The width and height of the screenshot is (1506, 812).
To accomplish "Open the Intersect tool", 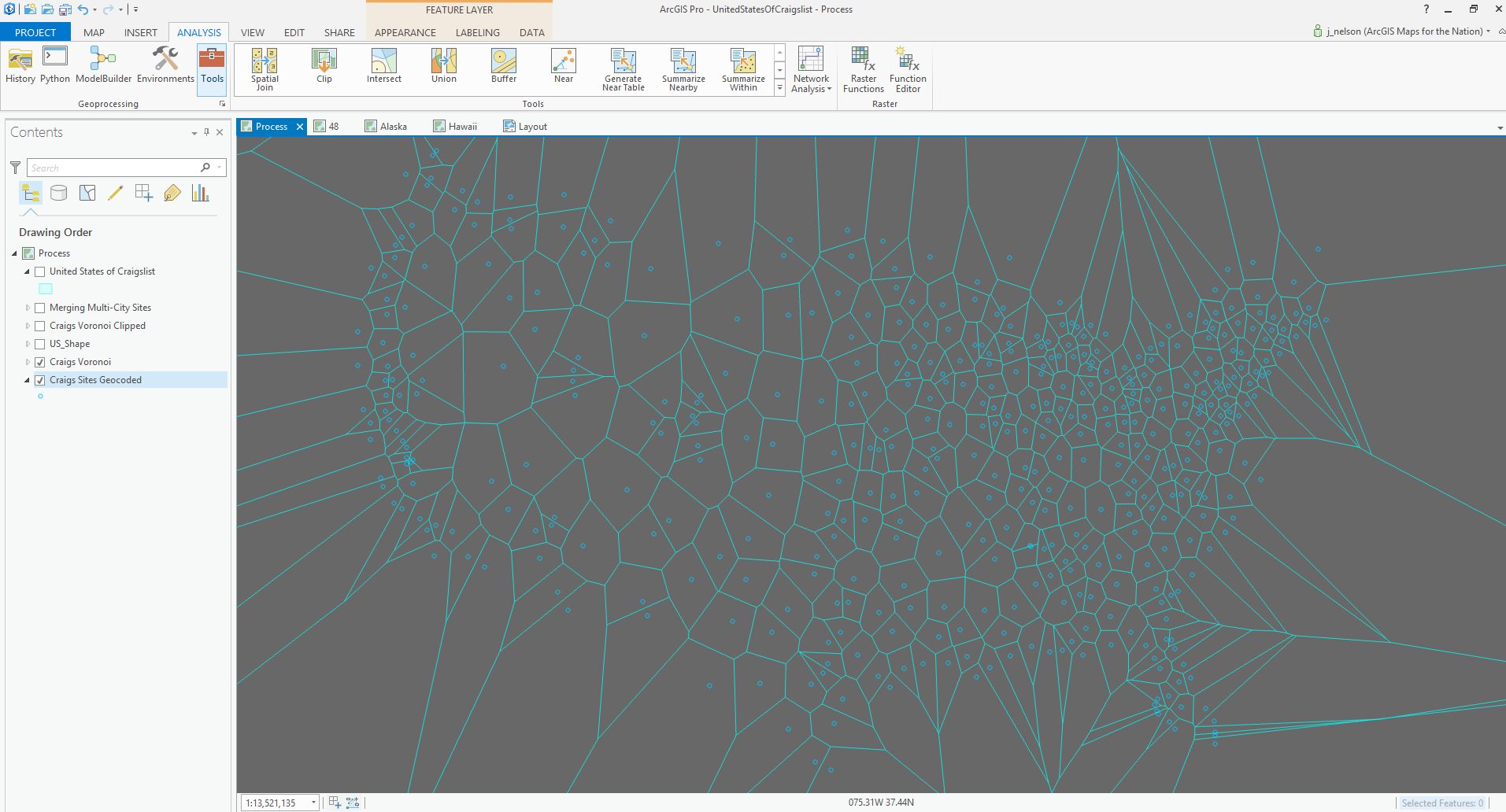I will [x=384, y=66].
